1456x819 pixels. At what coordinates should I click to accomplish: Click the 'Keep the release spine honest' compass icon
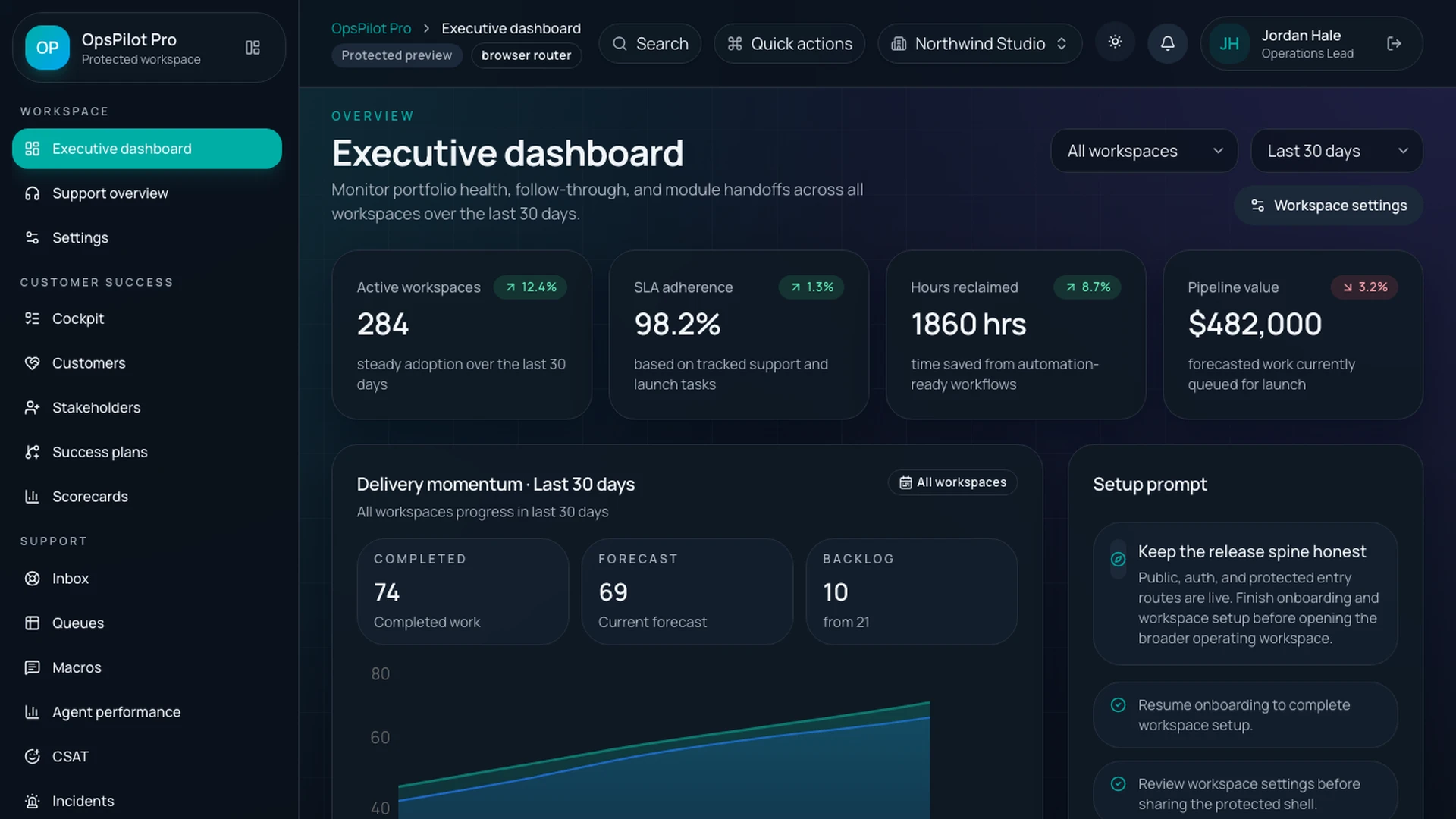click(1118, 560)
